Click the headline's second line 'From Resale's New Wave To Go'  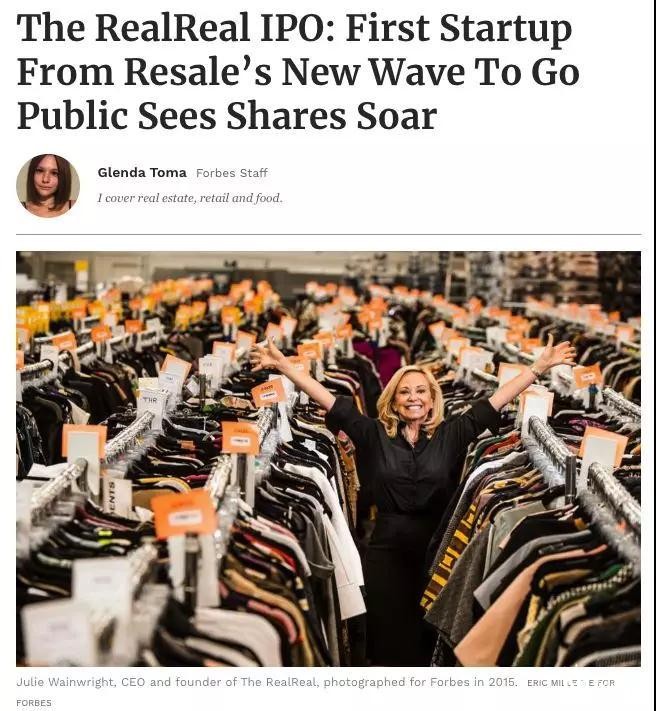coord(298,73)
